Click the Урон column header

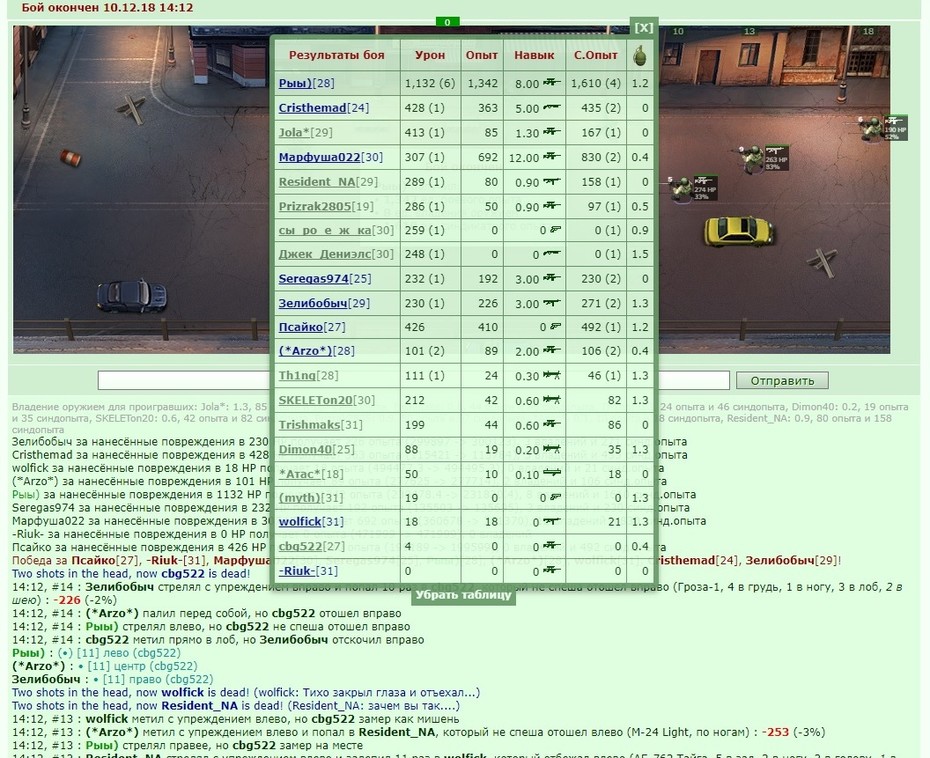[x=430, y=55]
